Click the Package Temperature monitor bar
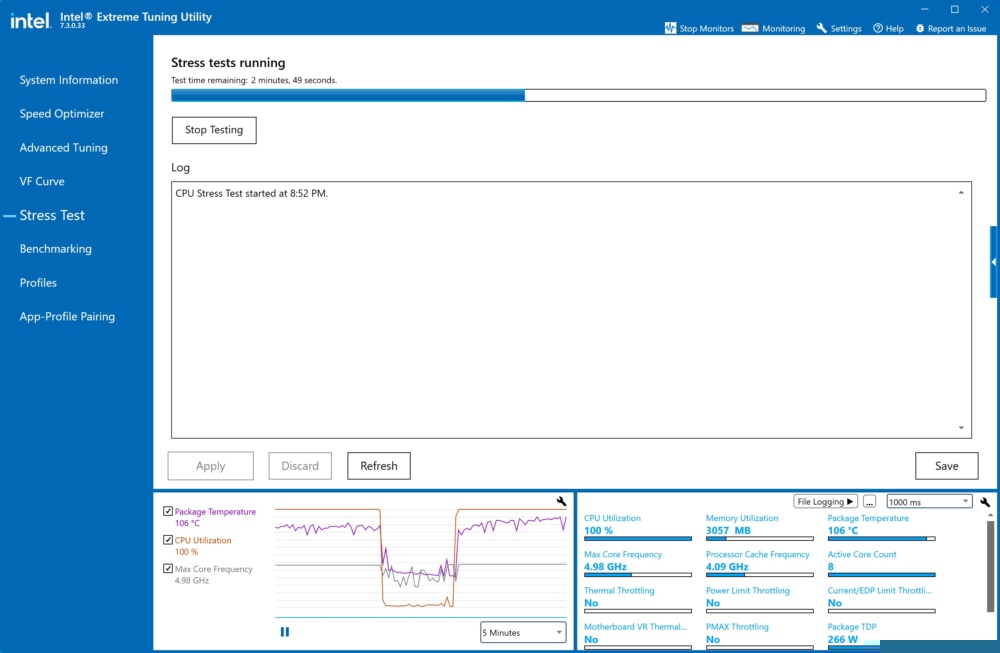1000x653 pixels. pos(881,539)
